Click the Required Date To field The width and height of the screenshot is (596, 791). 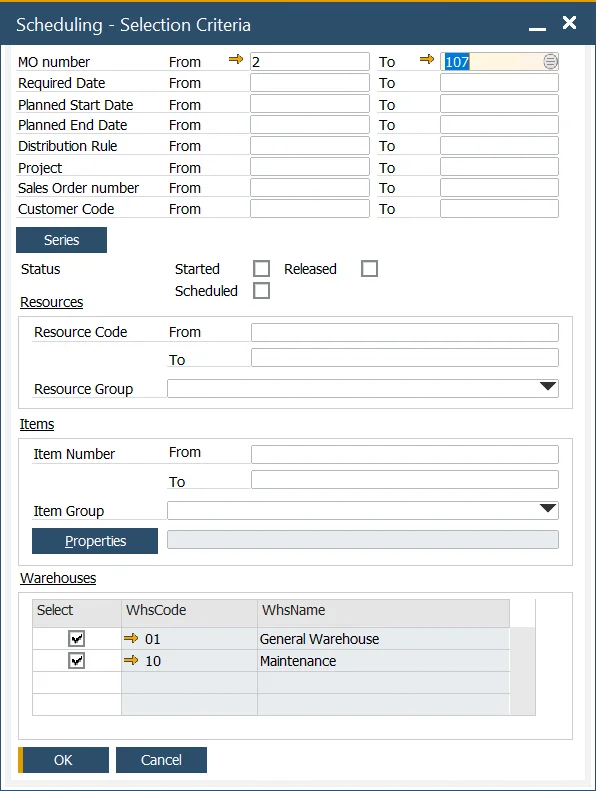499,83
